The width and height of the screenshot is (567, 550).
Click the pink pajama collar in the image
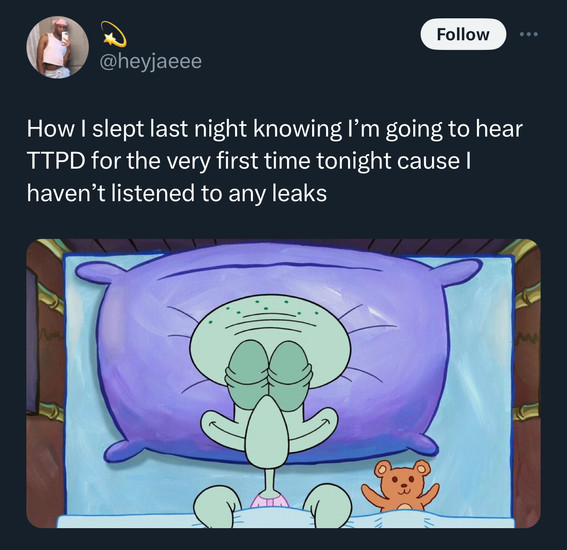(269, 502)
